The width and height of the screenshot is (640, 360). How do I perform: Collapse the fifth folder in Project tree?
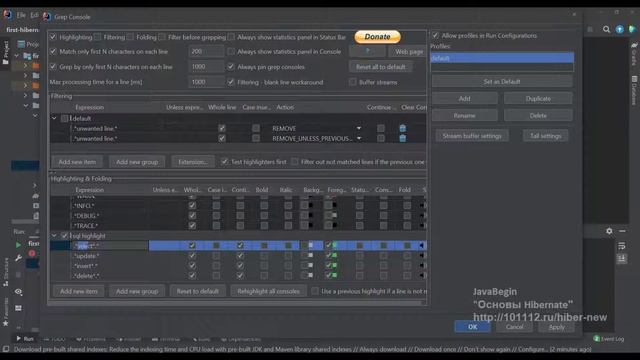tap(26, 105)
